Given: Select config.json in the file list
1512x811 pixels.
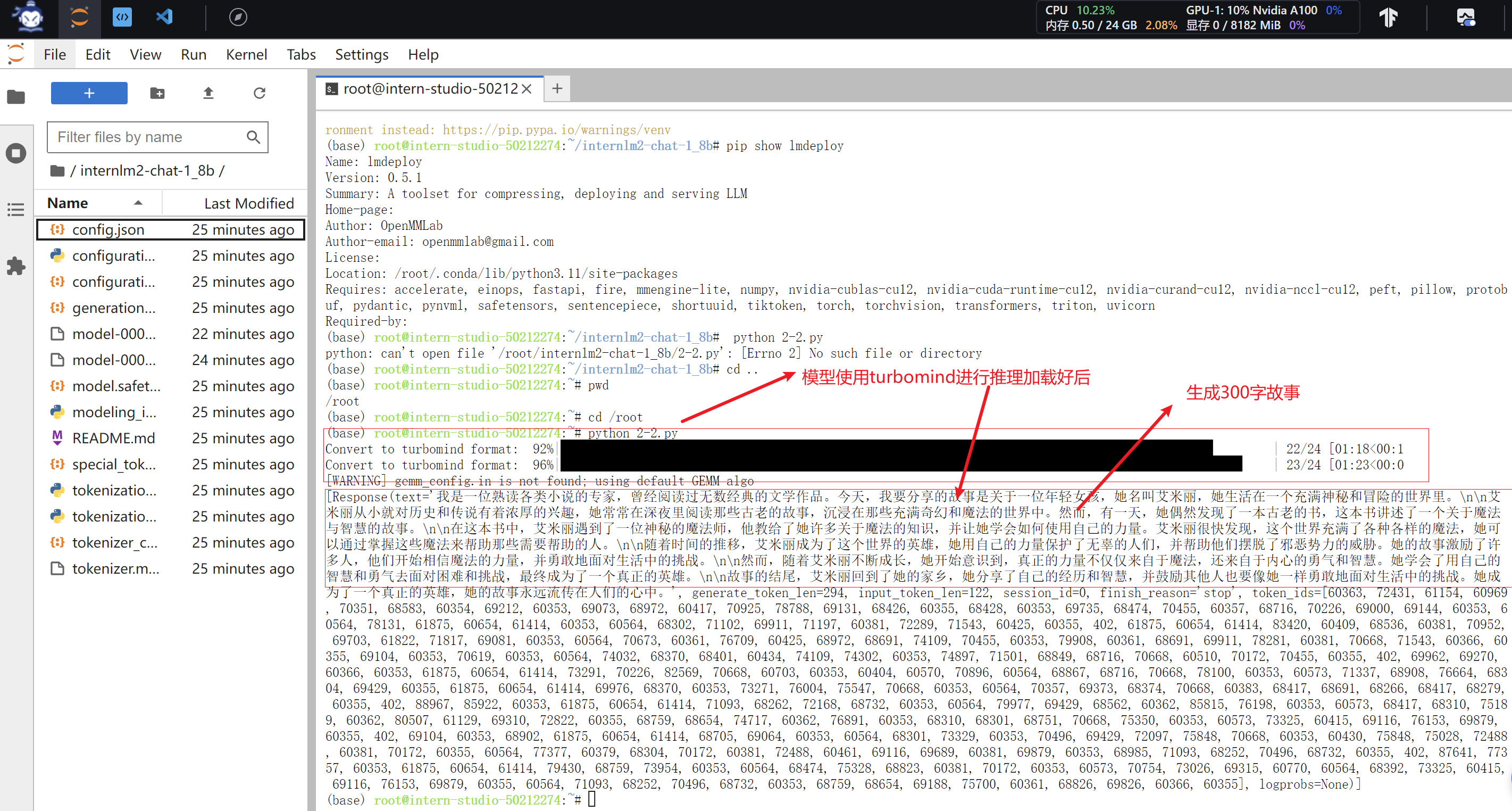Looking at the screenshot, I should click(171, 229).
